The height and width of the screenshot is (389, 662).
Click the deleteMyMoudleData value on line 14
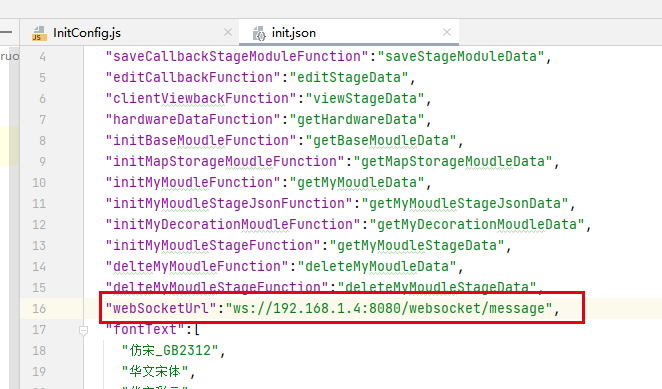(x=377, y=267)
